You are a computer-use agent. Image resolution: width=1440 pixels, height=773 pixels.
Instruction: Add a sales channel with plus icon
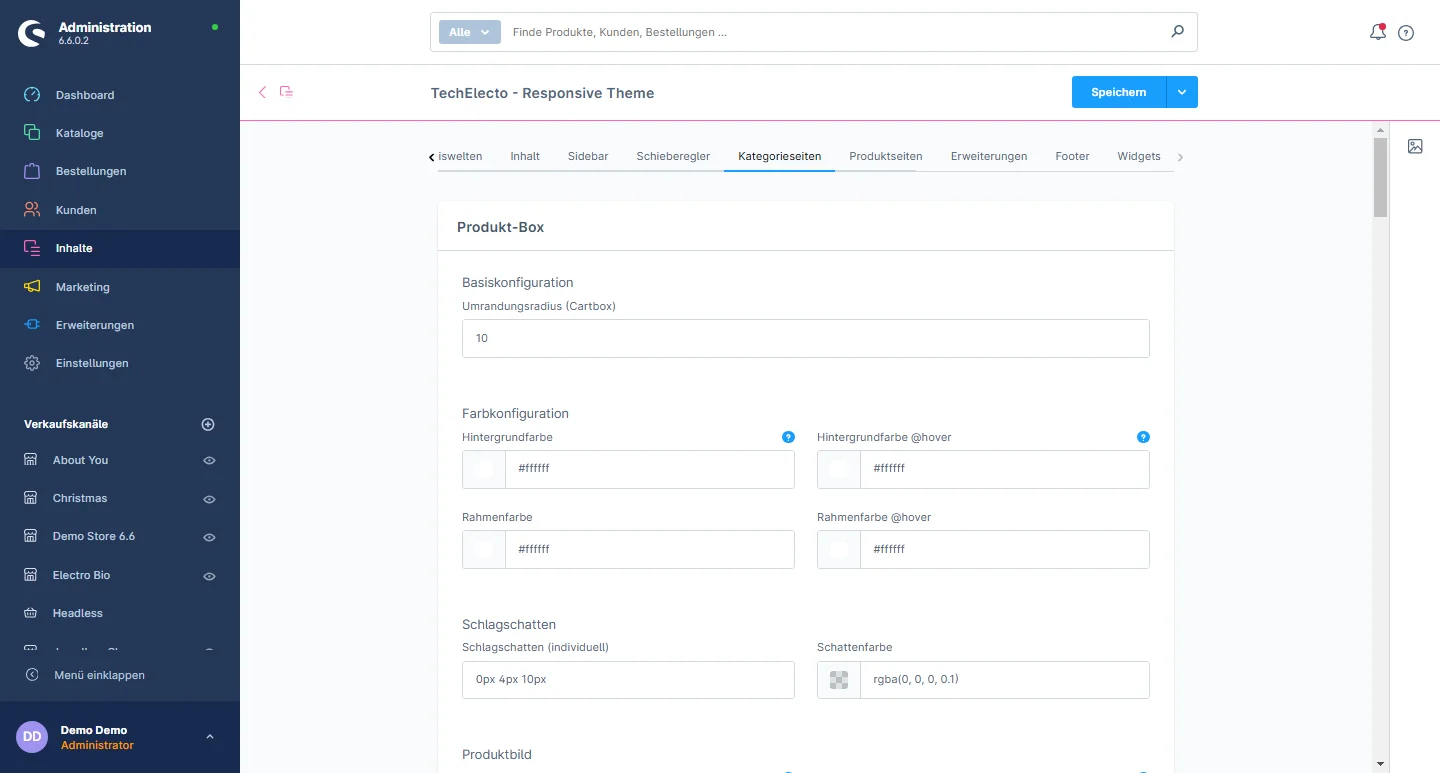[x=208, y=424]
